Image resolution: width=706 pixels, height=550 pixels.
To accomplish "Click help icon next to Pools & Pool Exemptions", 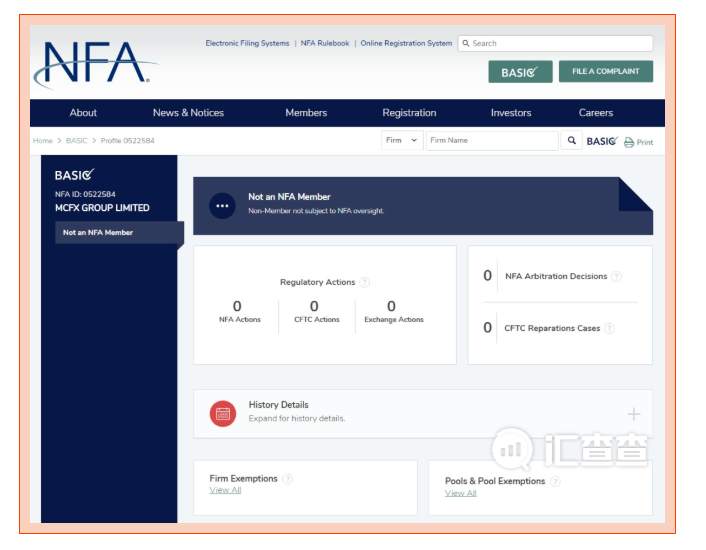I will click(555, 481).
